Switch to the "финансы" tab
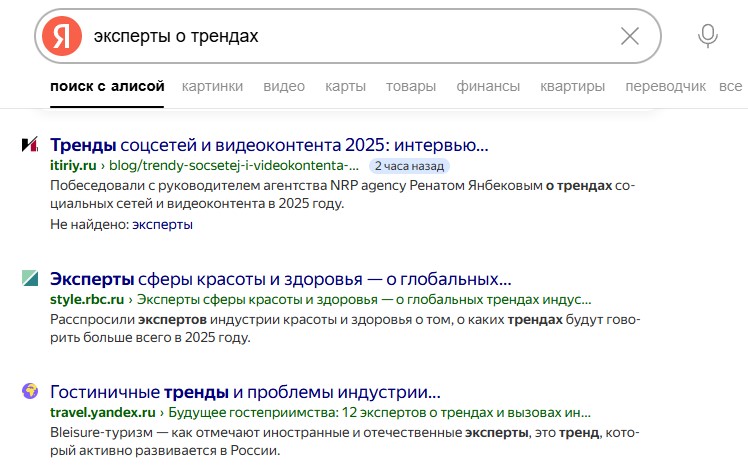The height and width of the screenshot is (468, 748). tap(488, 86)
